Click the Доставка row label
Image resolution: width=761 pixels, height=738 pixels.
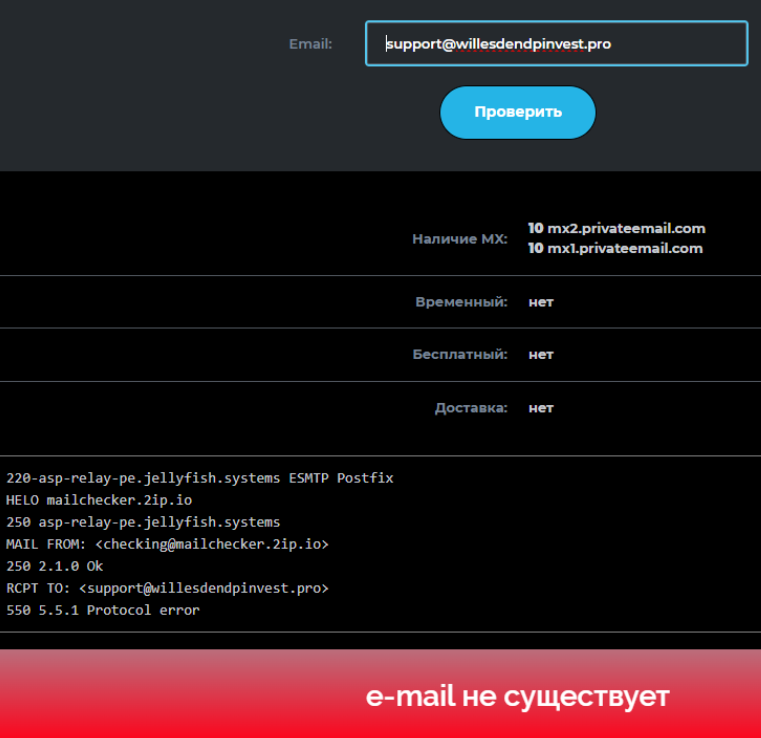(x=470, y=408)
